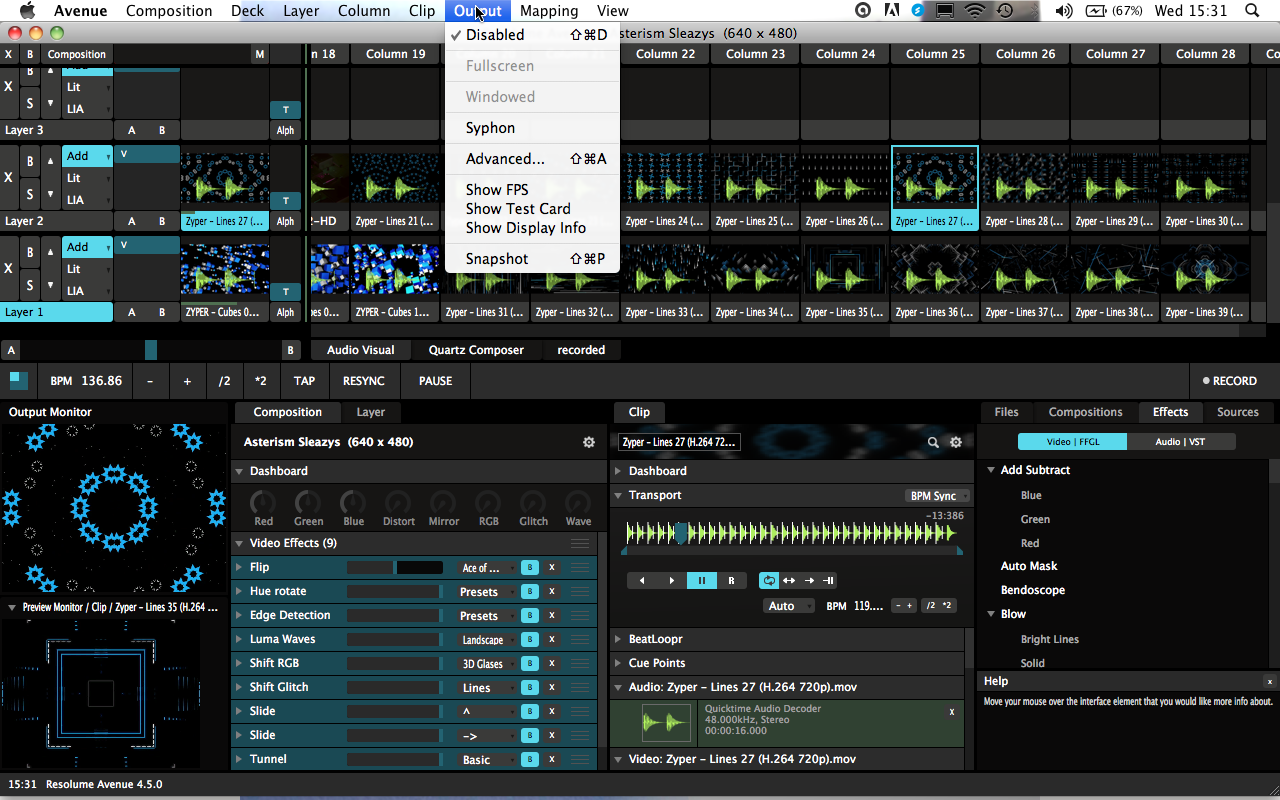Pause the clip in the Transport section

(701, 580)
